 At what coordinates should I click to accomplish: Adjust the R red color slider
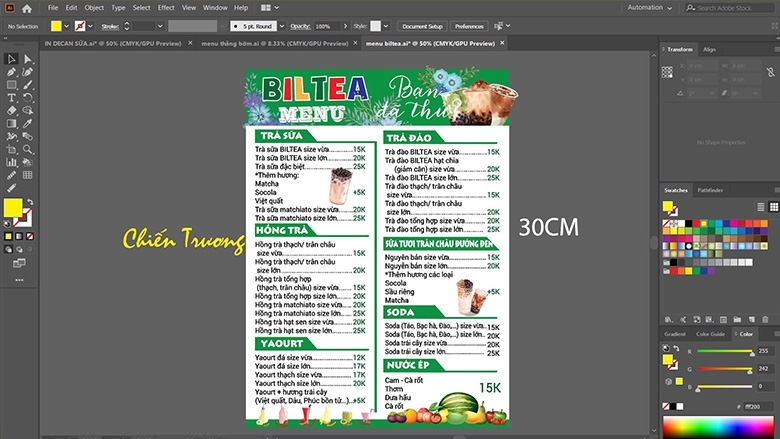(725, 351)
